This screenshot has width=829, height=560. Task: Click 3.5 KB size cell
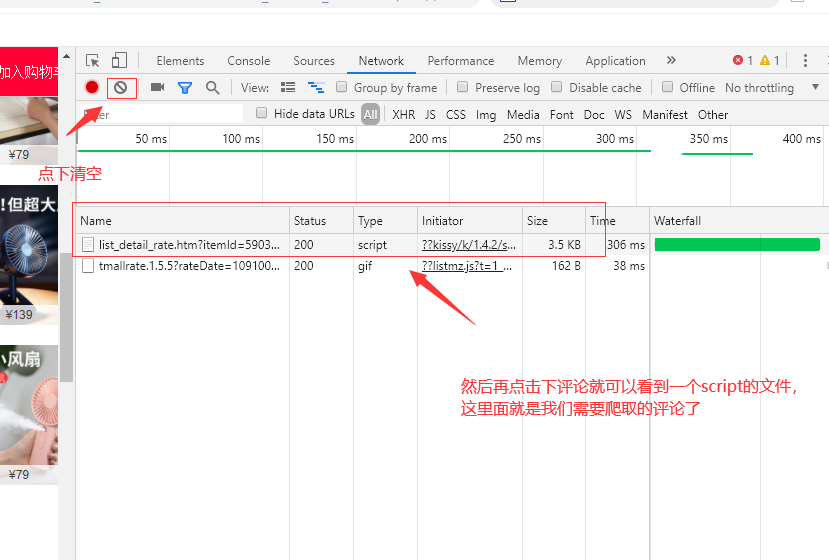[x=564, y=245]
